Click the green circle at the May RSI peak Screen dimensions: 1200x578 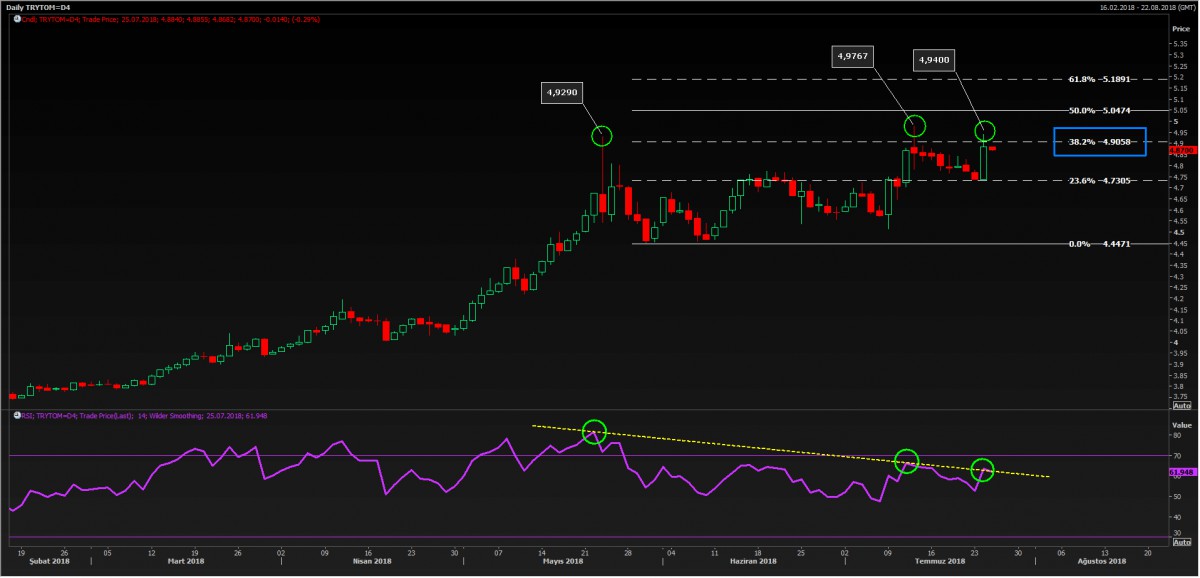pos(594,431)
